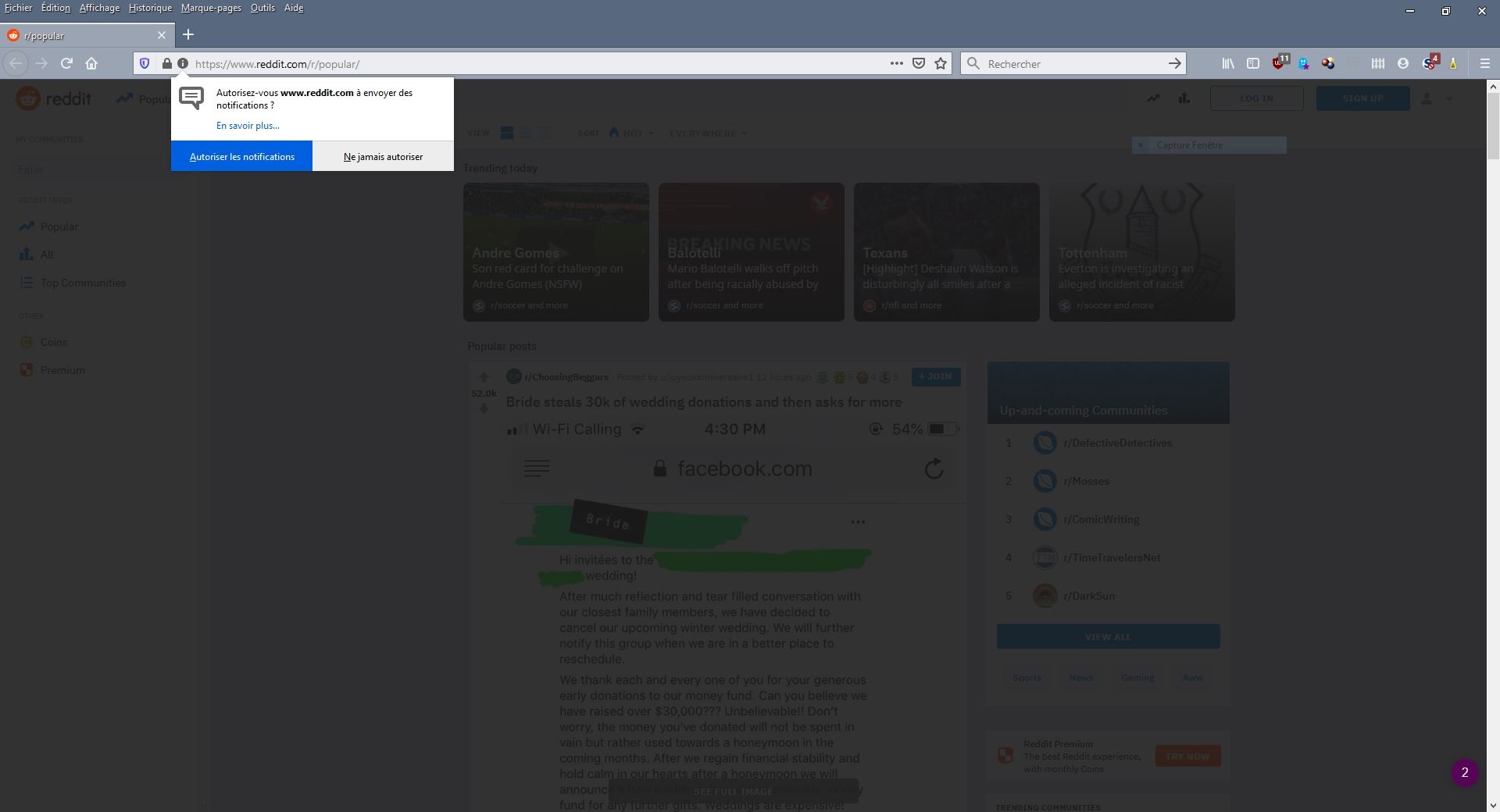1500x812 pixels.
Task: Save page to Pocket icon
Action: click(919, 64)
